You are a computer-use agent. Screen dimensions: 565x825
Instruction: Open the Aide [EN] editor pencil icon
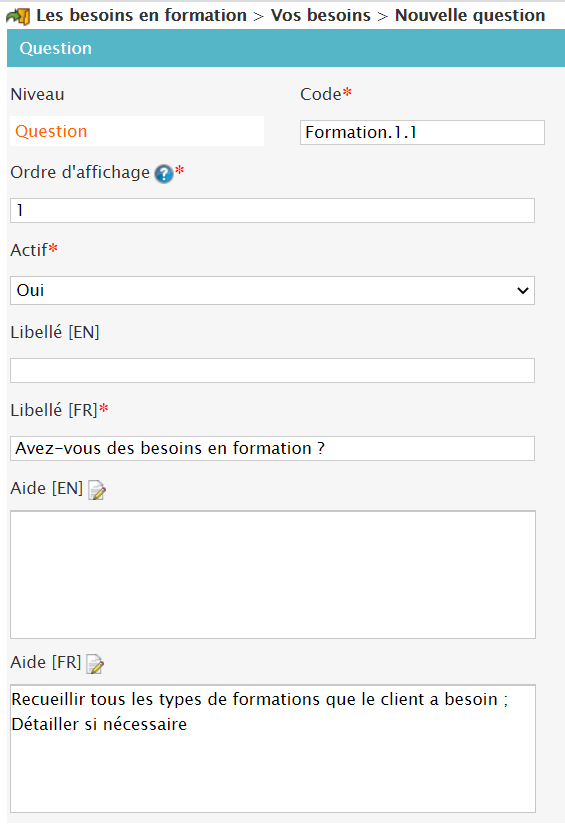pyautogui.click(x=97, y=490)
